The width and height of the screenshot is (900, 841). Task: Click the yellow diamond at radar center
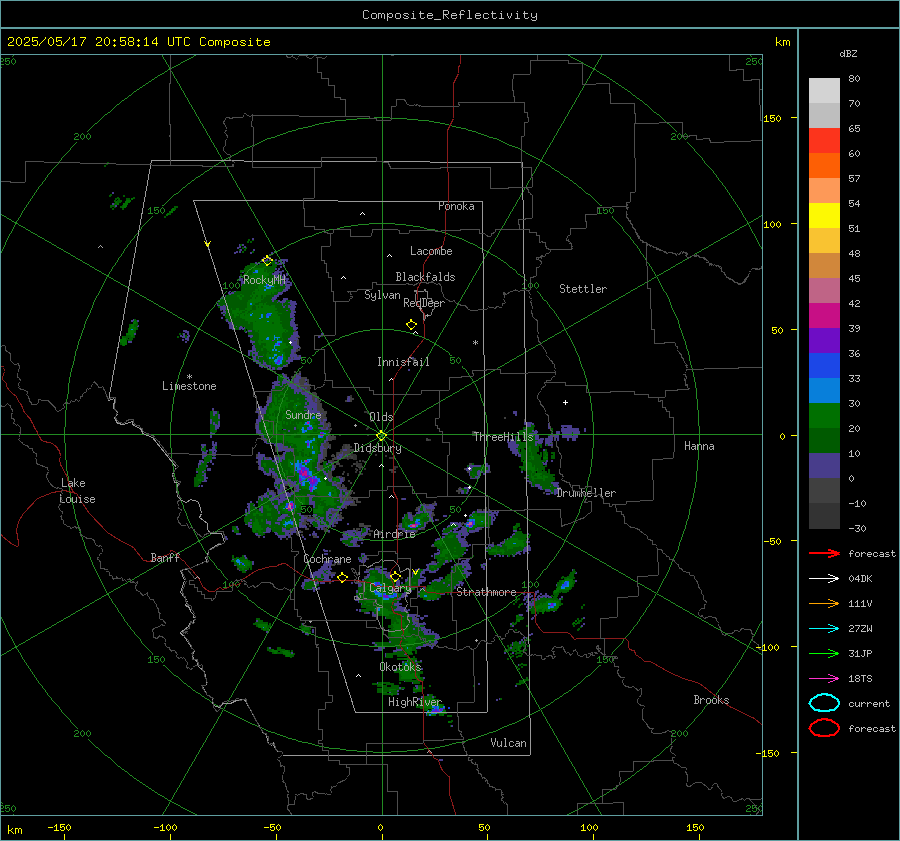(x=381, y=436)
